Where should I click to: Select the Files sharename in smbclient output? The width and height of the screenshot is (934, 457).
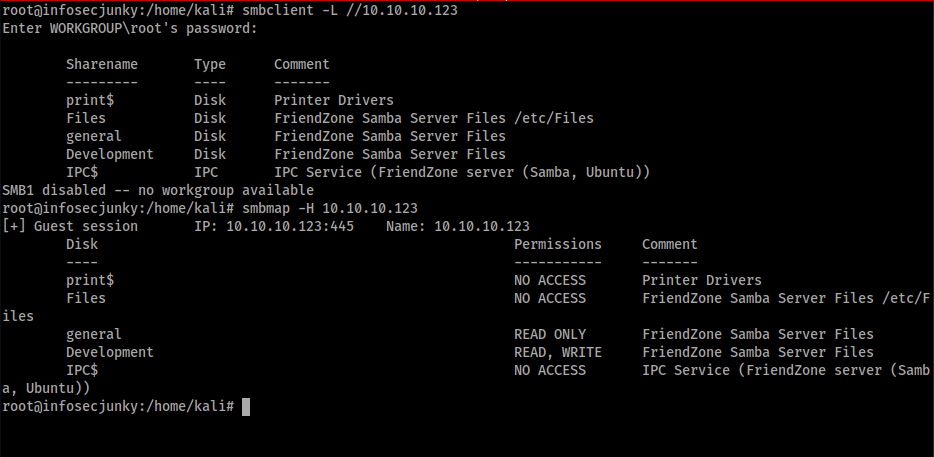pyautogui.click(x=86, y=118)
